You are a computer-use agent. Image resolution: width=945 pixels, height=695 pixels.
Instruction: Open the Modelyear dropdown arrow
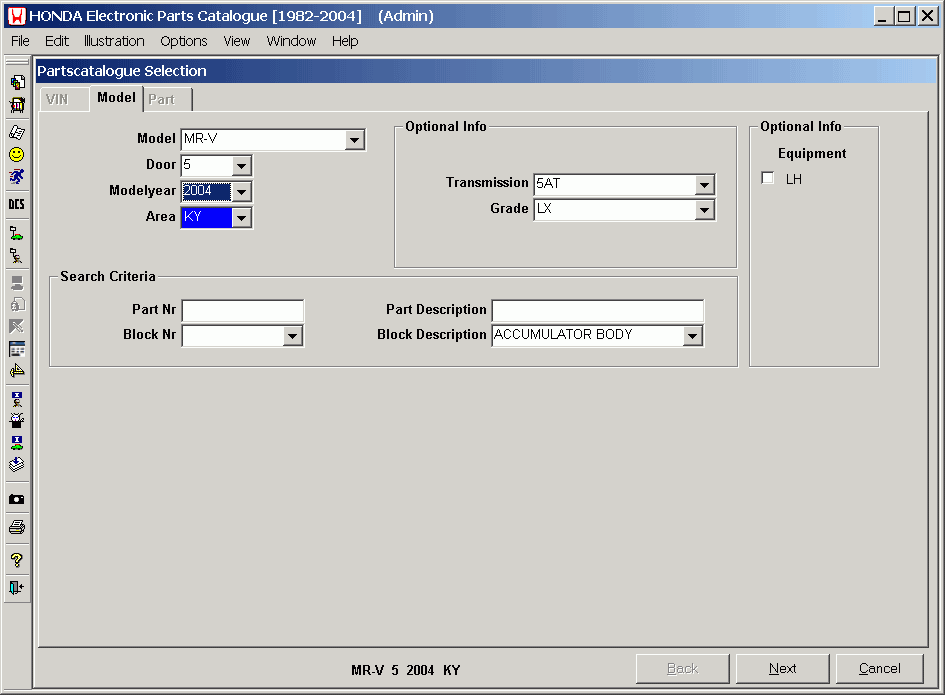click(241, 192)
